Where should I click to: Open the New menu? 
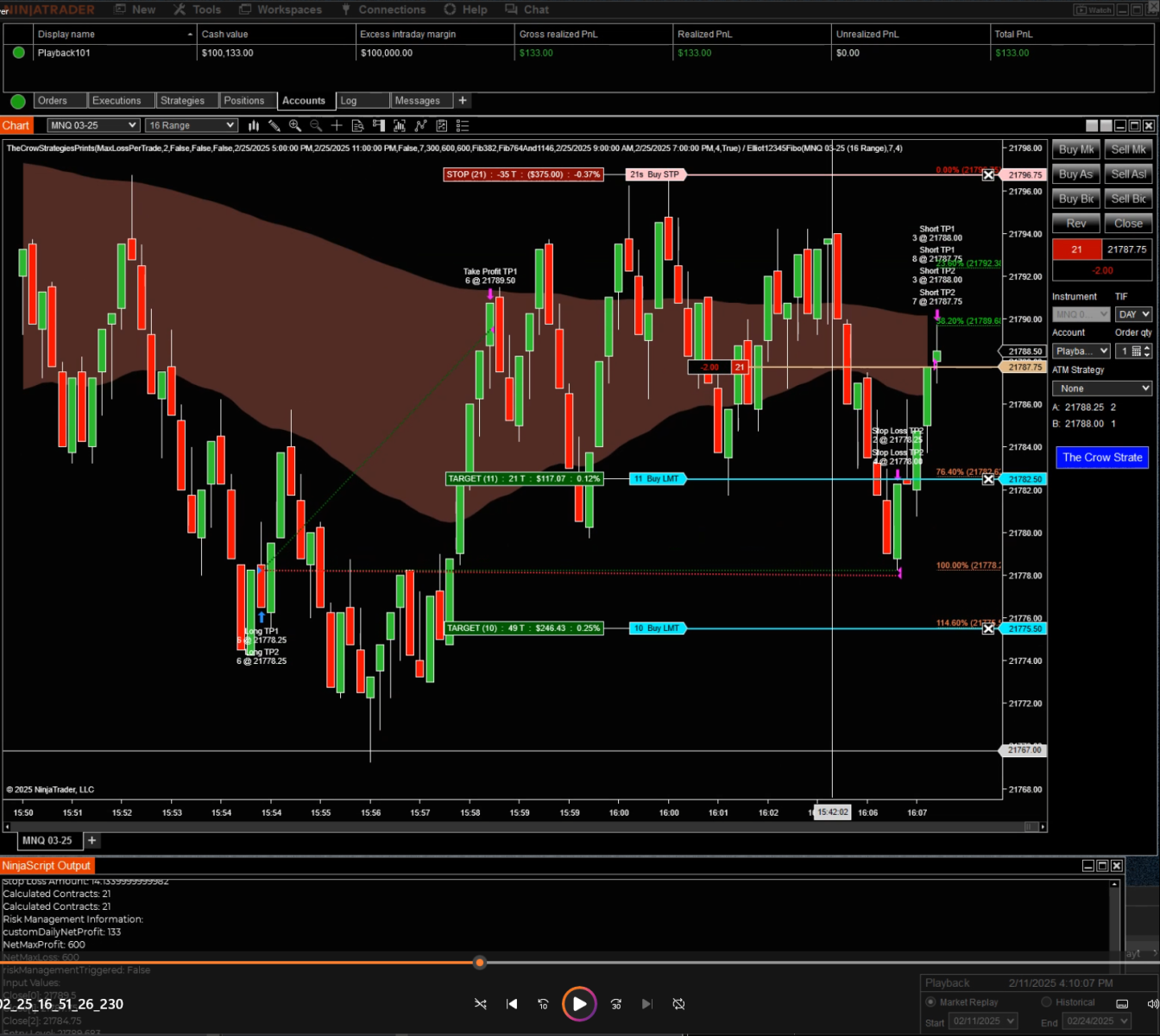point(135,9)
